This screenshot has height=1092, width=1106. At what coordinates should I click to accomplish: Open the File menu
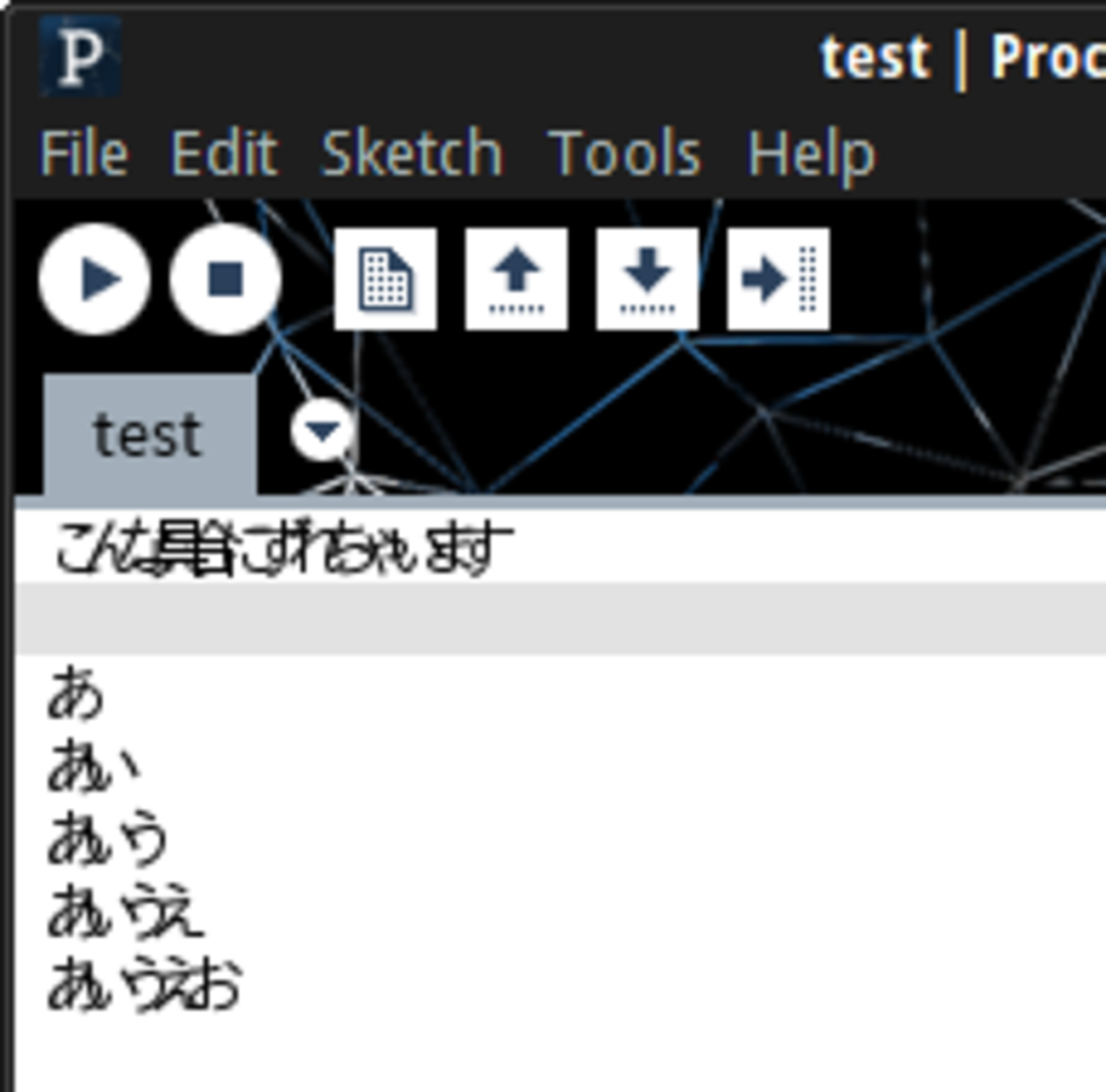83,154
